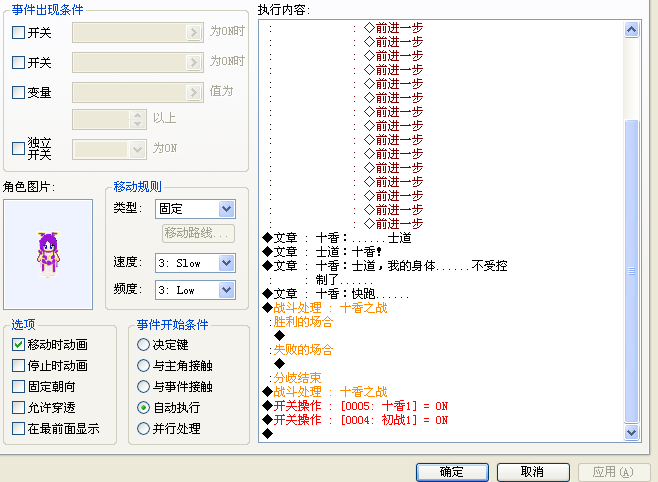Select 与主角接触 start condition
Image resolution: width=658 pixels, height=482 pixels.
point(144,365)
